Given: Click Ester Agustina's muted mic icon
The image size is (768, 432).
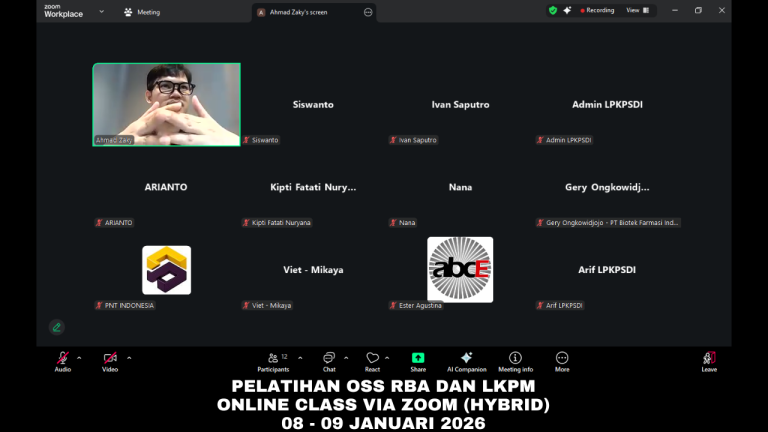Looking at the screenshot, I should (393, 306).
